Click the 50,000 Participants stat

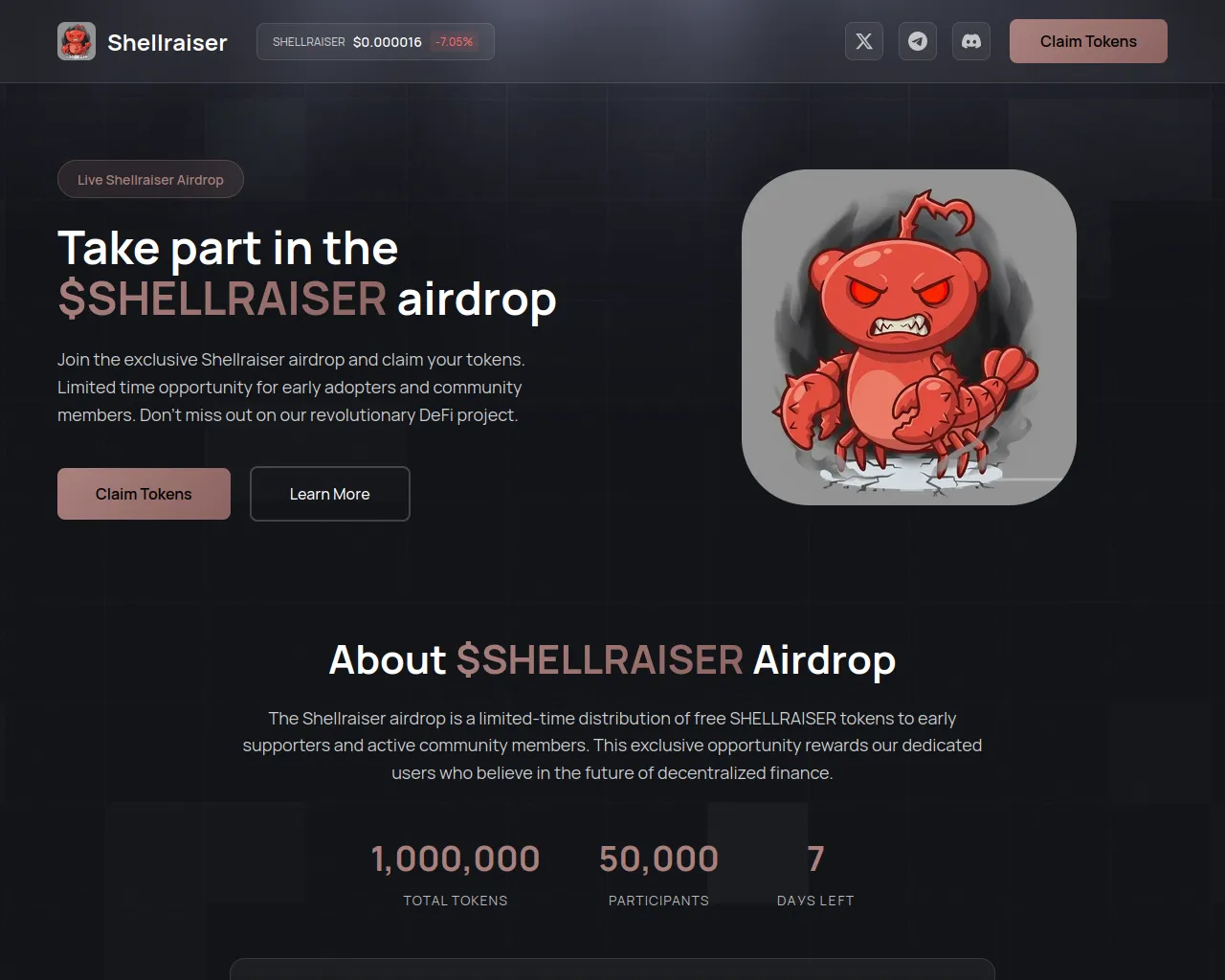[658, 874]
